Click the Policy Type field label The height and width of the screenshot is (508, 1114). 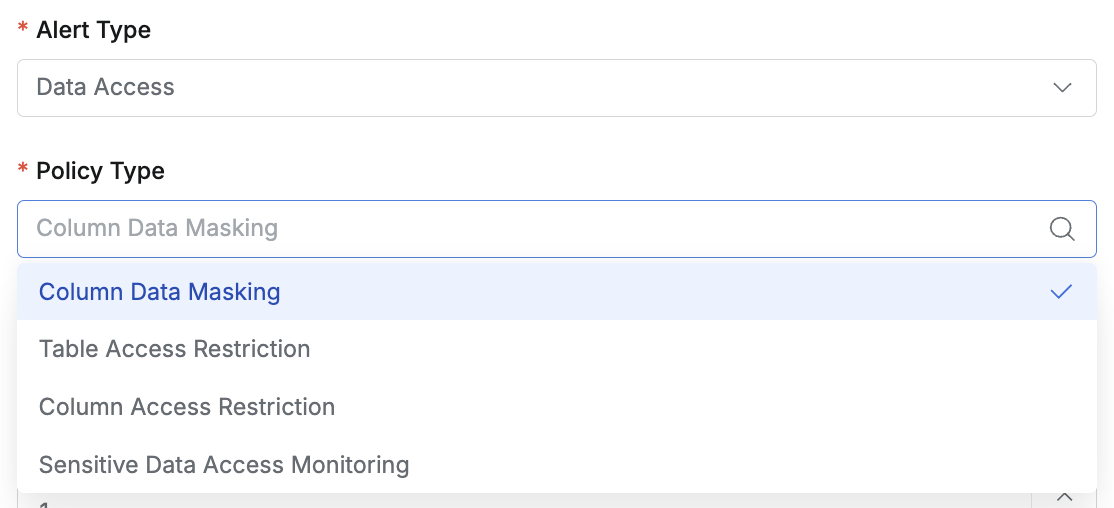[x=100, y=171]
